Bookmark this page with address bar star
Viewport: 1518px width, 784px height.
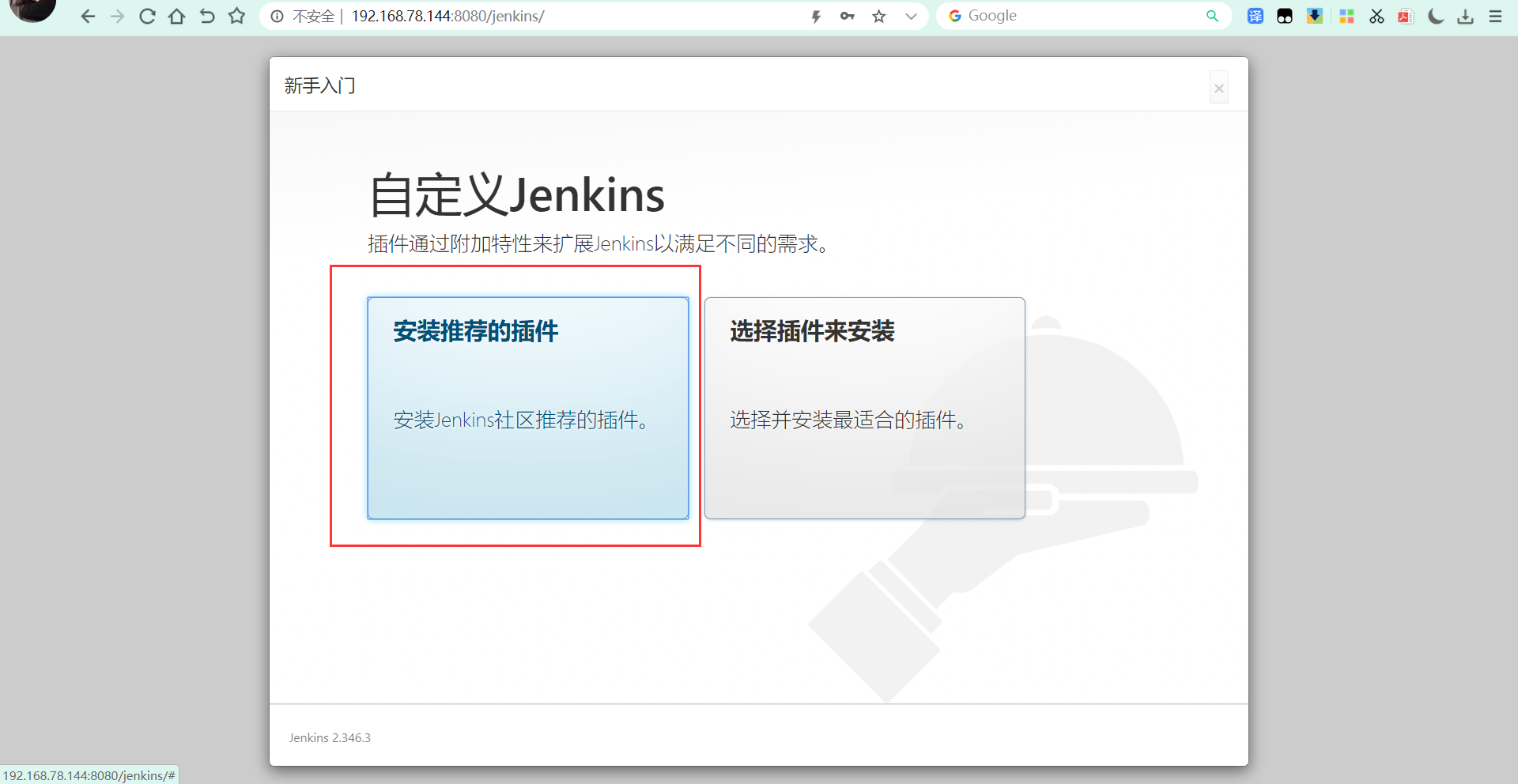coord(879,17)
